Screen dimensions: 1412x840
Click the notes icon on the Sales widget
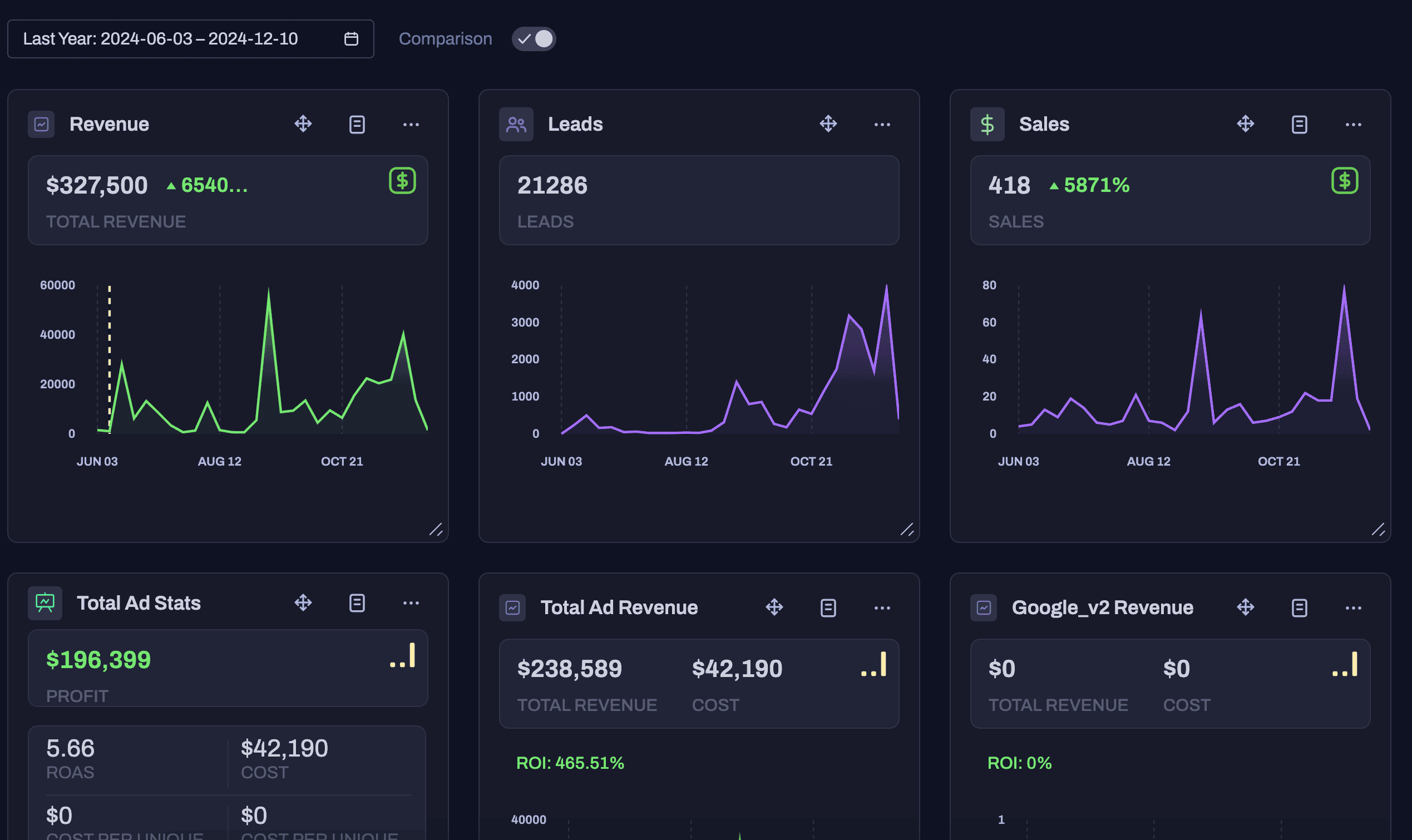click(1300, 125)
